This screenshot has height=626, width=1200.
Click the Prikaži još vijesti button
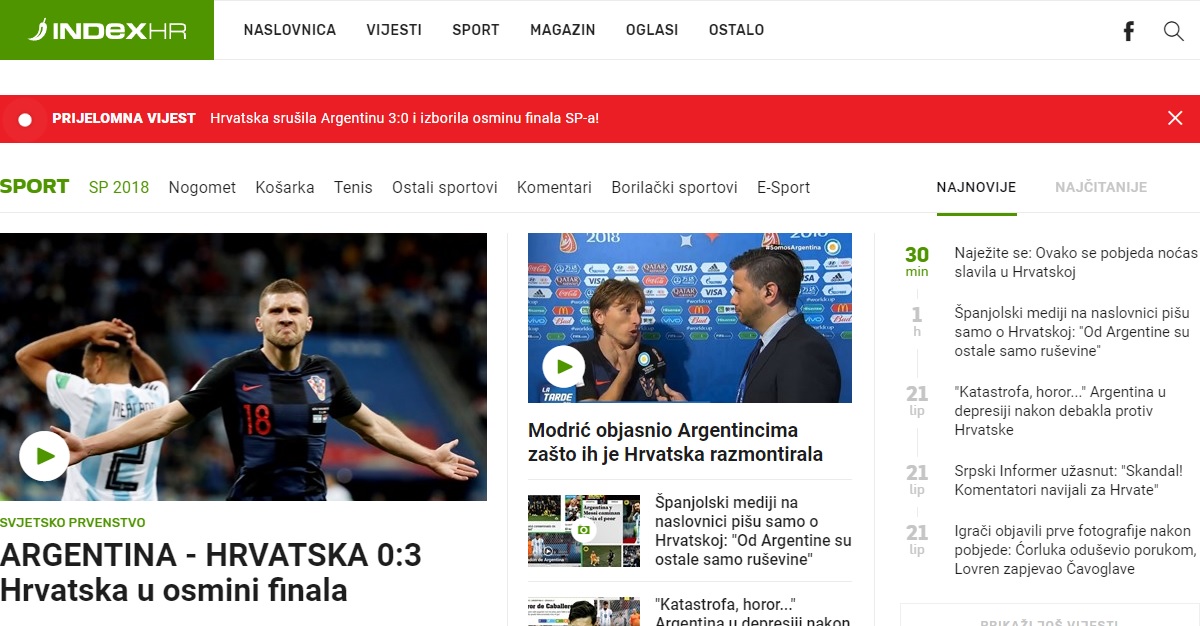[x=1048, y=617]
